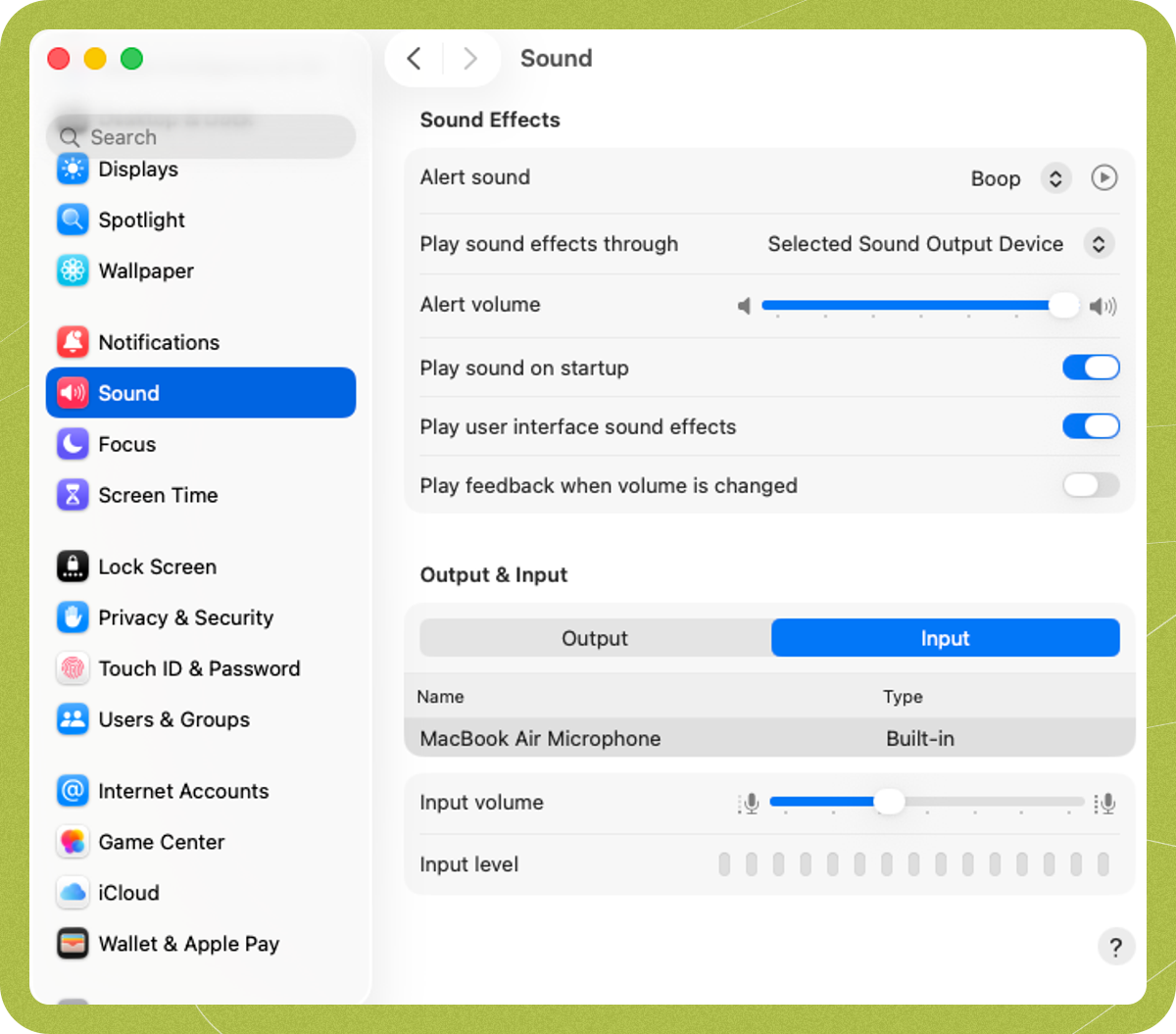Click the low-volume speaker icon beside Alert volume
The image size is (1176, 1034).
point(744,306)
